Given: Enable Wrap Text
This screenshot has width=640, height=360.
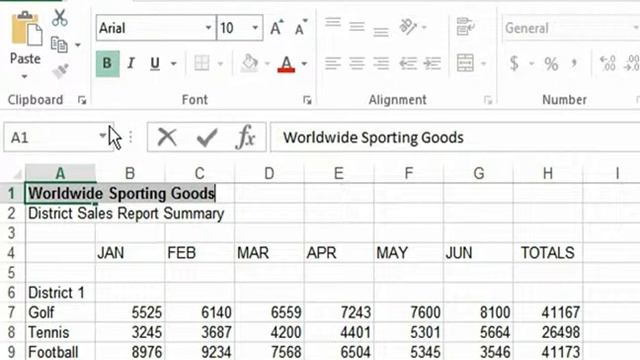Looking at the screenshot, I should coord(466,27).
